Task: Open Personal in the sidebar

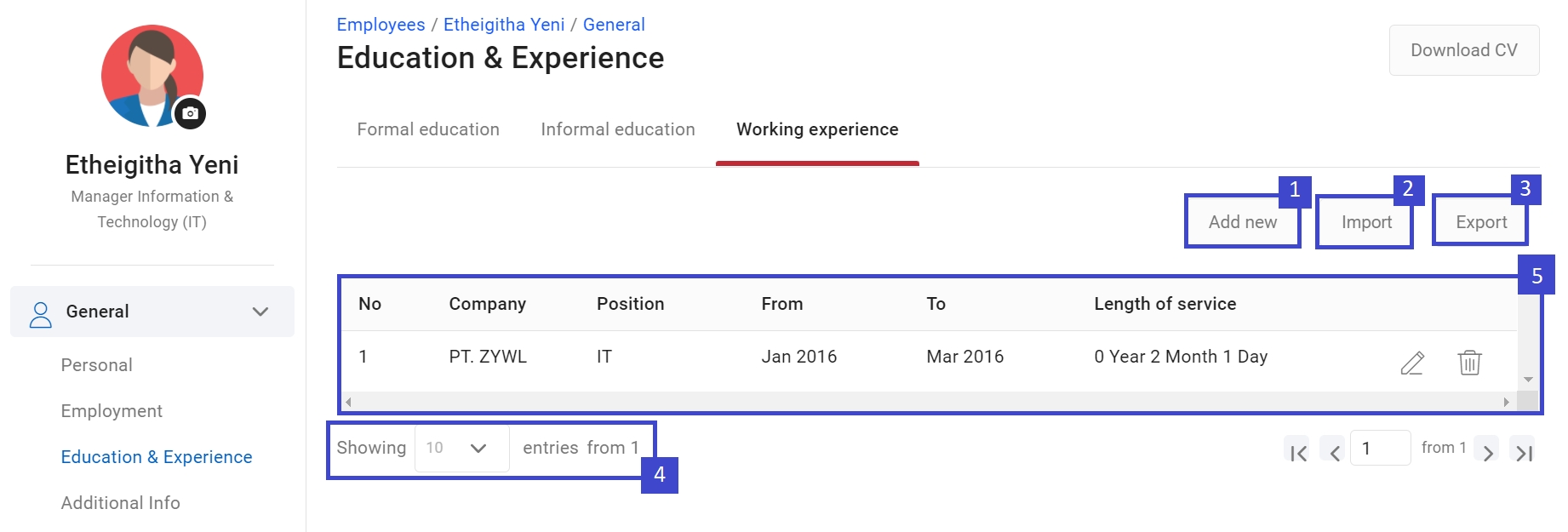Action: pos(97,365)
